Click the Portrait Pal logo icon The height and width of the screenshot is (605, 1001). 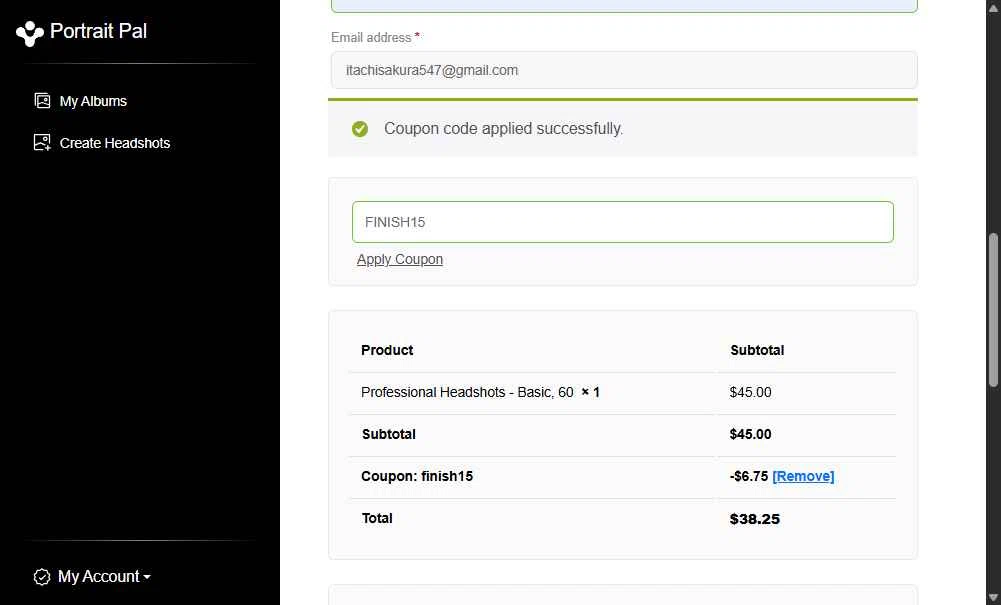tap(29, 33)
